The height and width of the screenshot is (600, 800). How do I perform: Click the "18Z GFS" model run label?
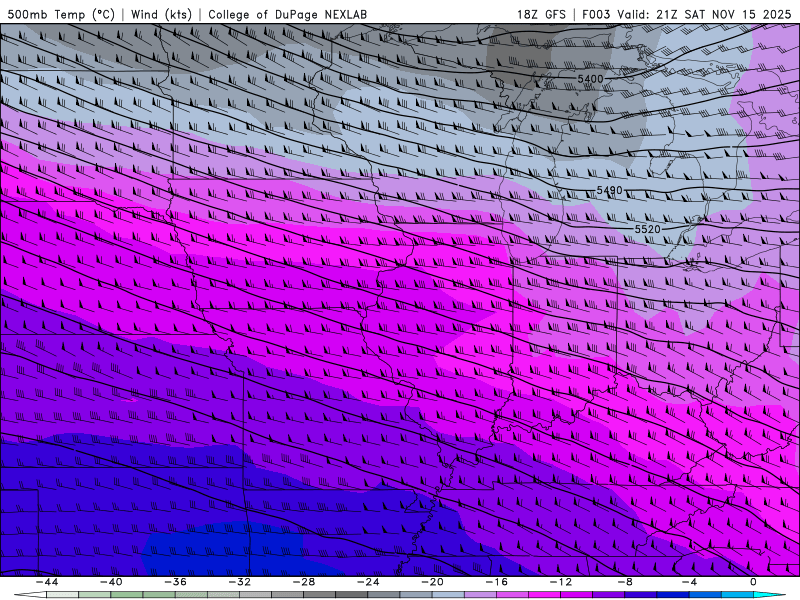click(541, 14)
